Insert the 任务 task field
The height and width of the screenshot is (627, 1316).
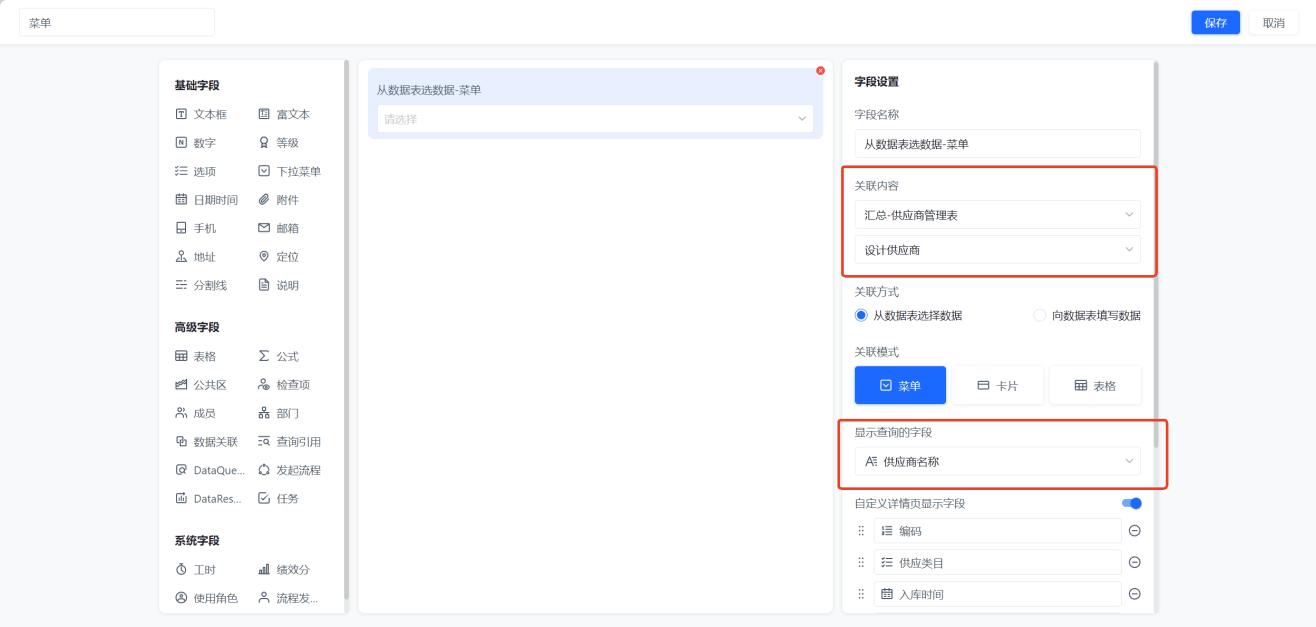tap(278, 498)
